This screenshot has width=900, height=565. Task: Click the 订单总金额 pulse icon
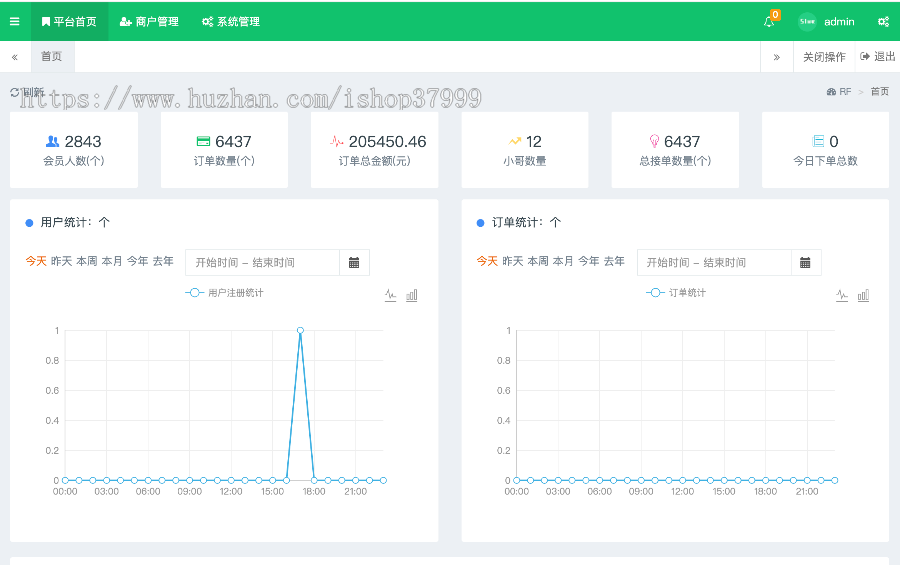pyautogui.click(x=336, y=141)
